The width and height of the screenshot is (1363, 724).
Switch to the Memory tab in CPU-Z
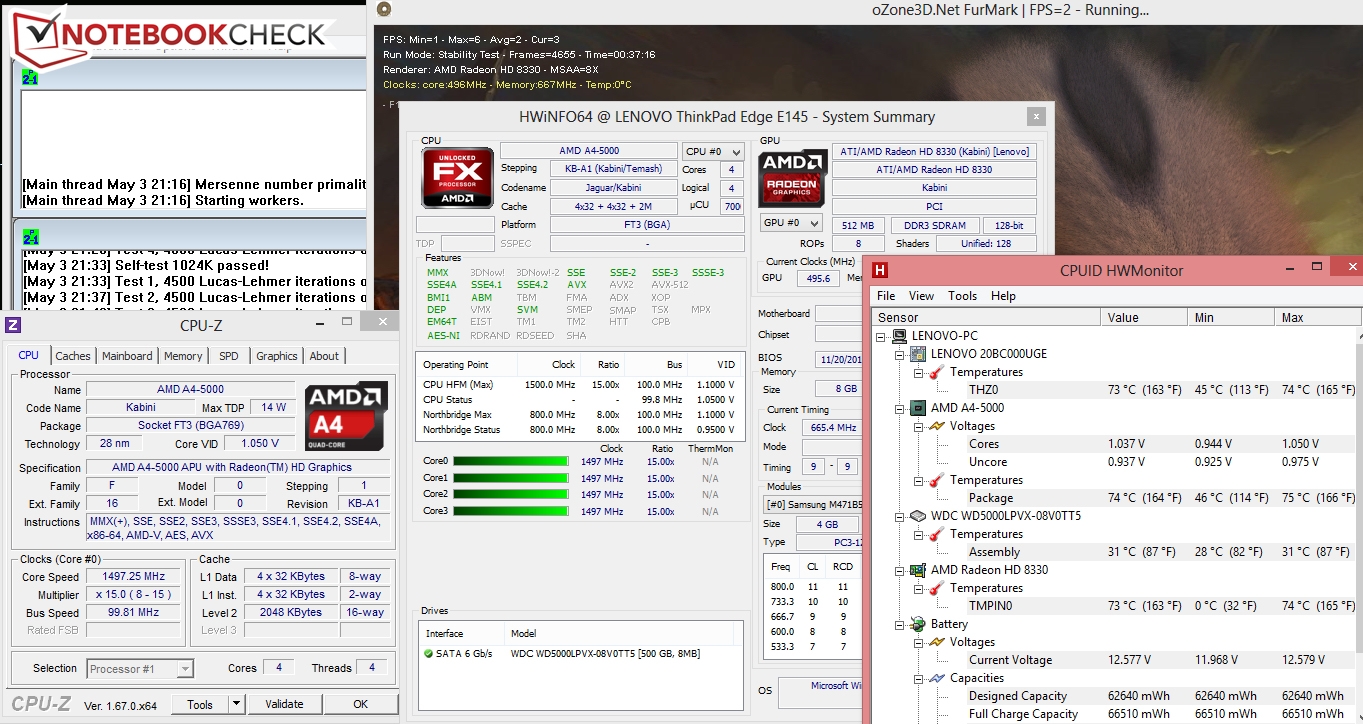coord(183,356)
